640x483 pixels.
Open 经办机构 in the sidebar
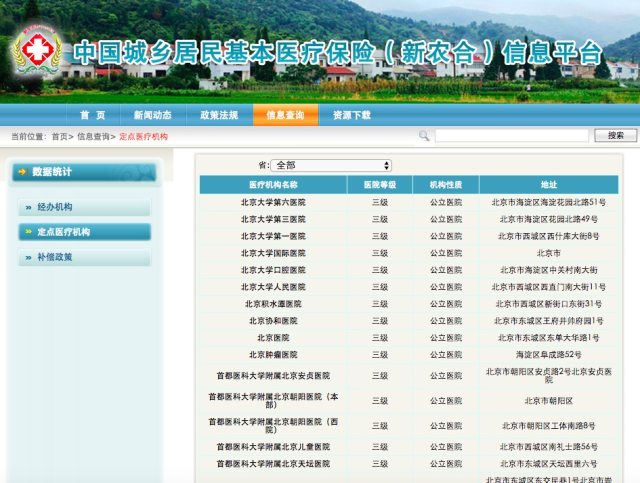(84, 207)
